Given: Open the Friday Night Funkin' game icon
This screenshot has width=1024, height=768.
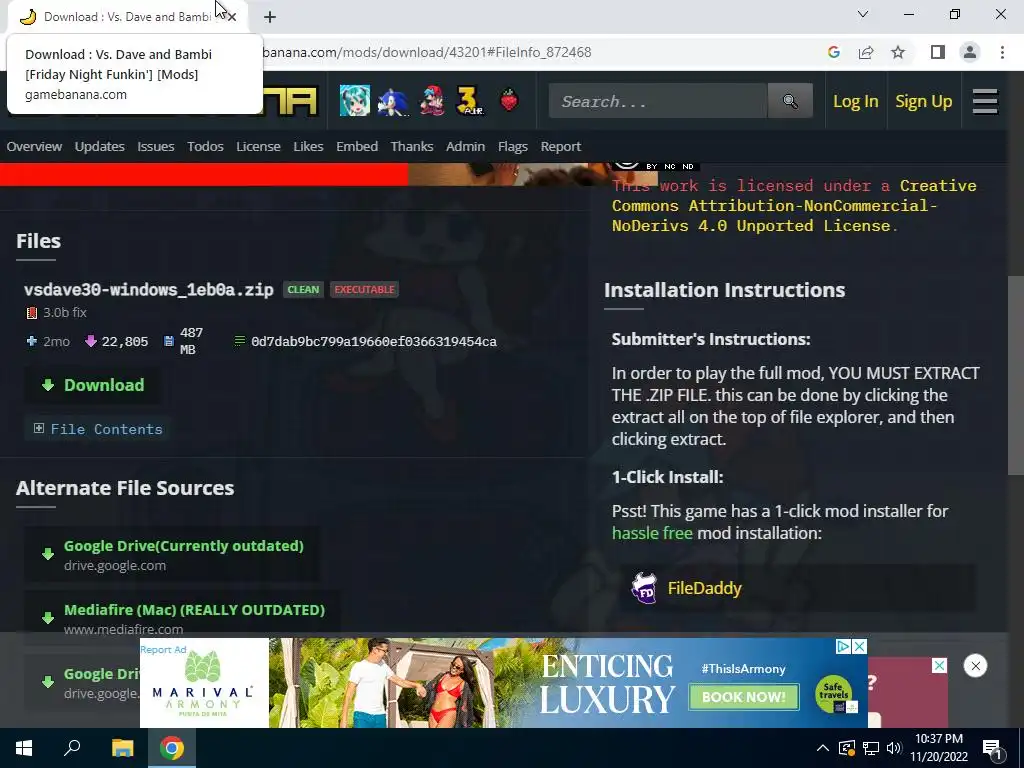Looking at the screenshot, I should click(x=432, y=101).
